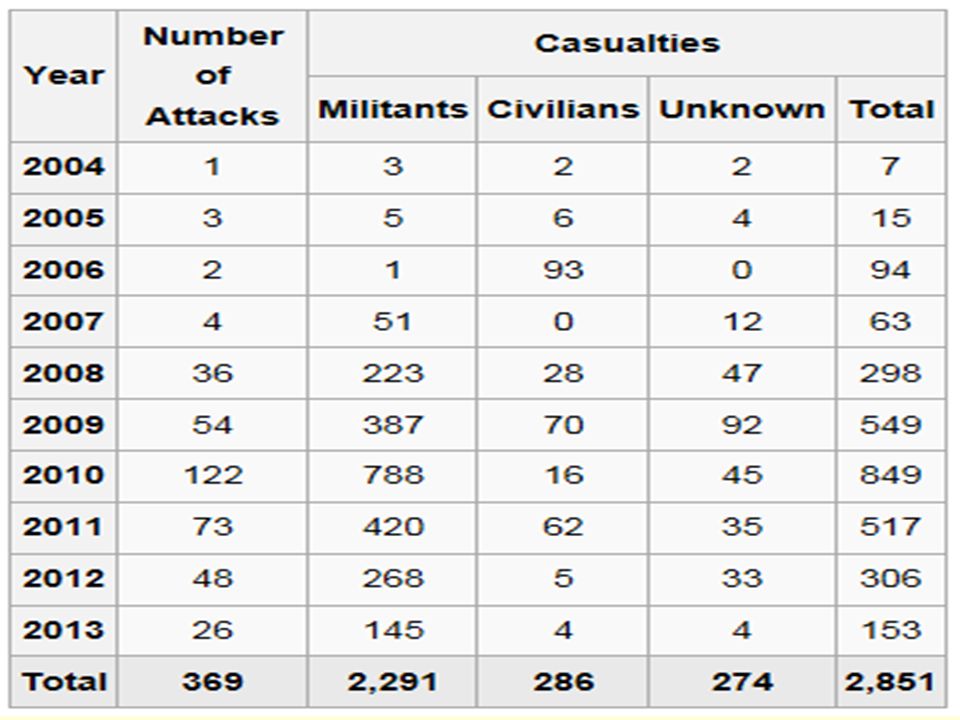Click the 2009 total value 549
The height and width of the screenshot is (720, 960).
click(891, 424)
